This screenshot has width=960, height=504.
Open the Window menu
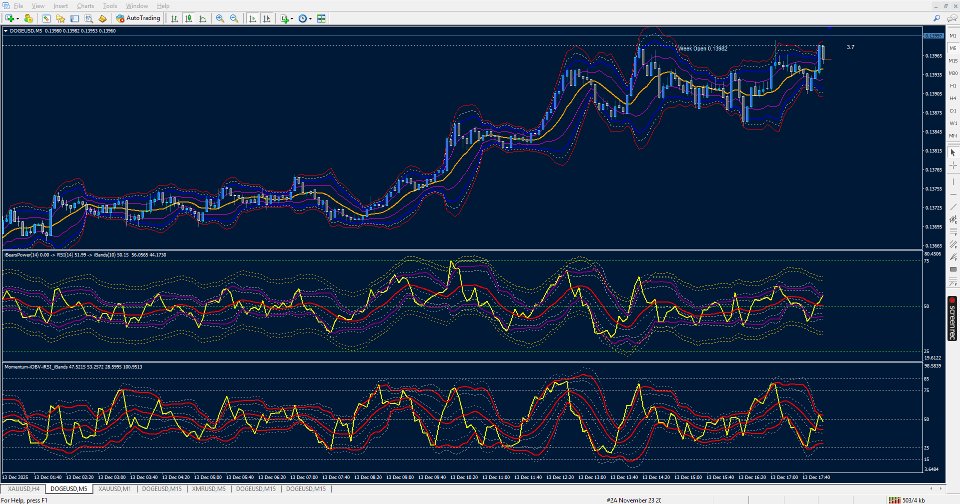click(x=137, y=6)
